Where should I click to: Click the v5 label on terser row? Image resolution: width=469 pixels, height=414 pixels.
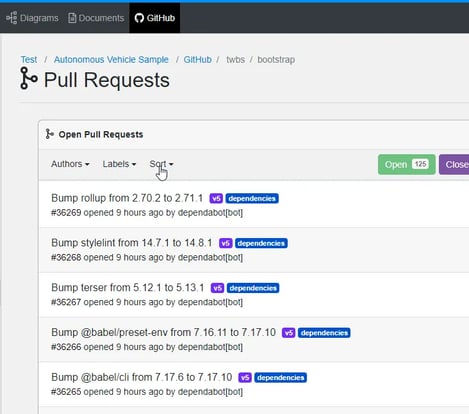[217, 288]
